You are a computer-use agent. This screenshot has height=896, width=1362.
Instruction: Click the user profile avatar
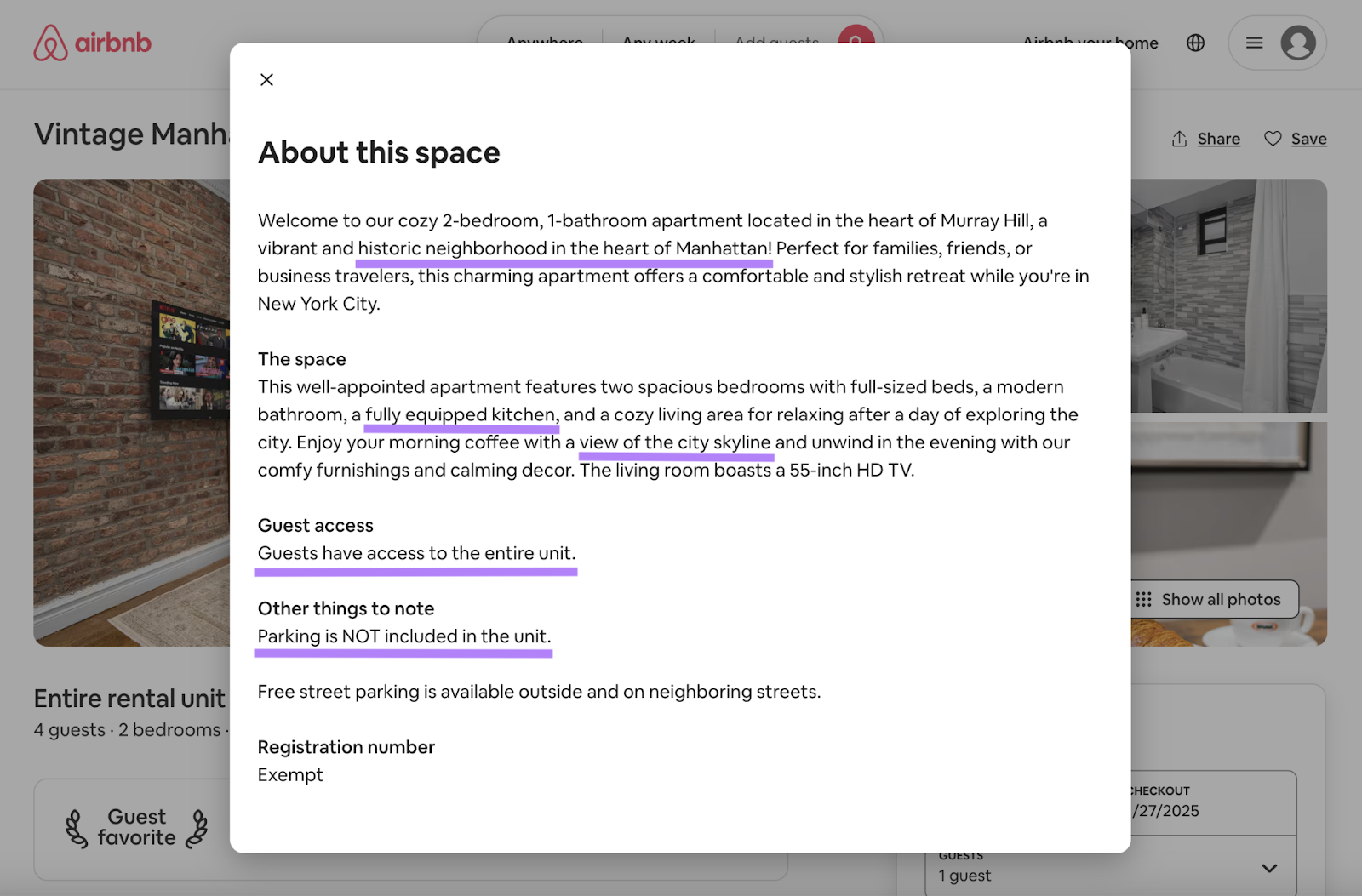click(1297, 43)
